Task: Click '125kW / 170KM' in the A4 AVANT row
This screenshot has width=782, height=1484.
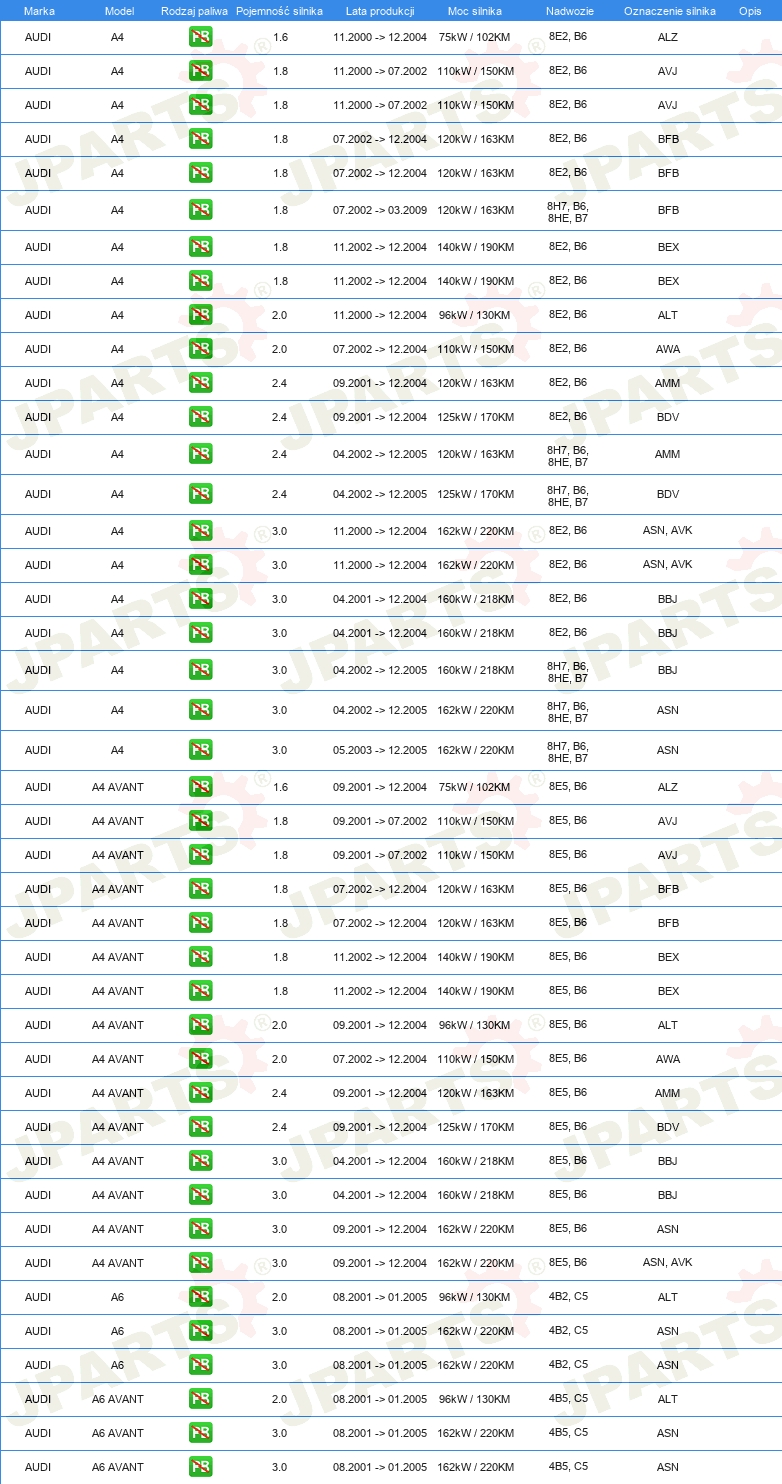Action: click(x=476, y=1127)
